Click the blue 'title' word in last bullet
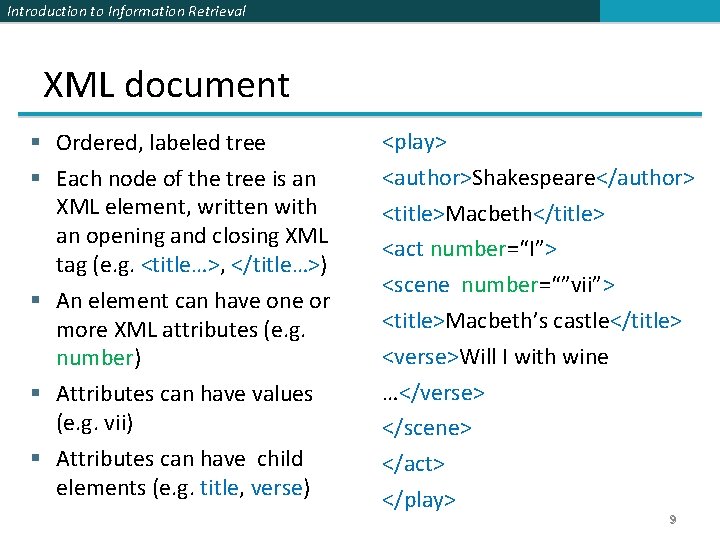Viewport: 720px width, 540px height. click(x=219, y=488)
